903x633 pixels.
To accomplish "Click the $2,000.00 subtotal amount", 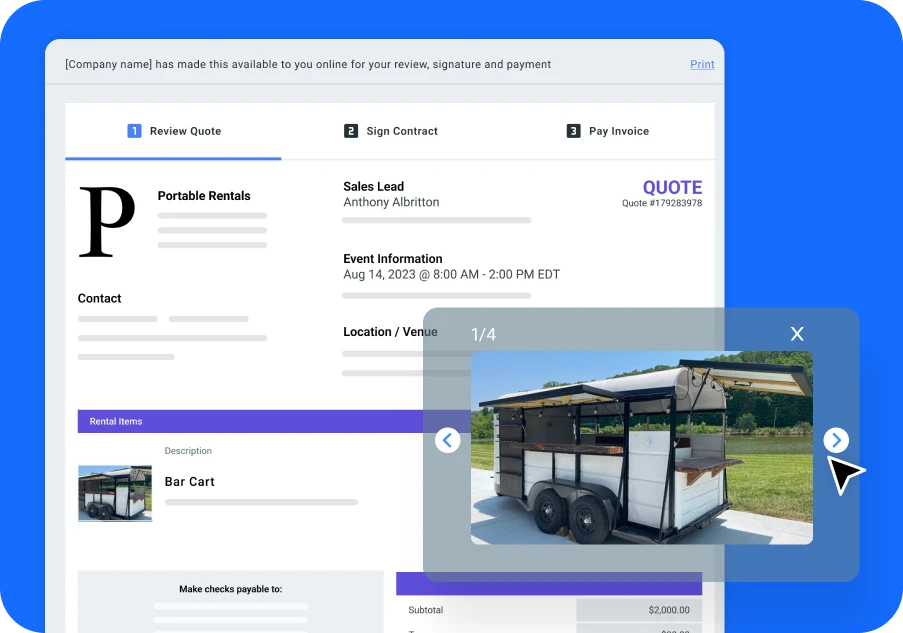I will (670, 610).
